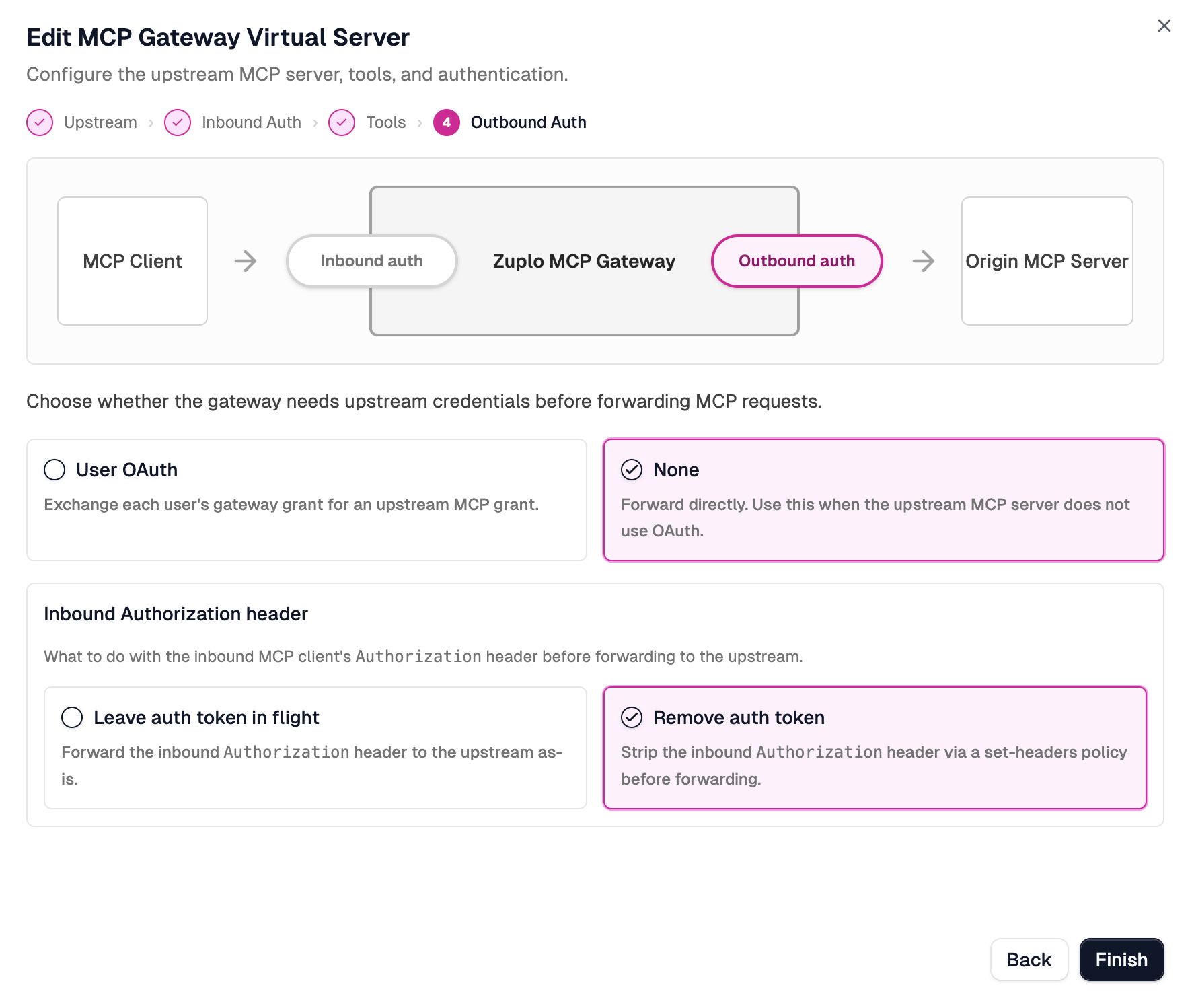
Task: Click the 'Configure the upstream MCP server' subtitle
Action: (297, 74)
